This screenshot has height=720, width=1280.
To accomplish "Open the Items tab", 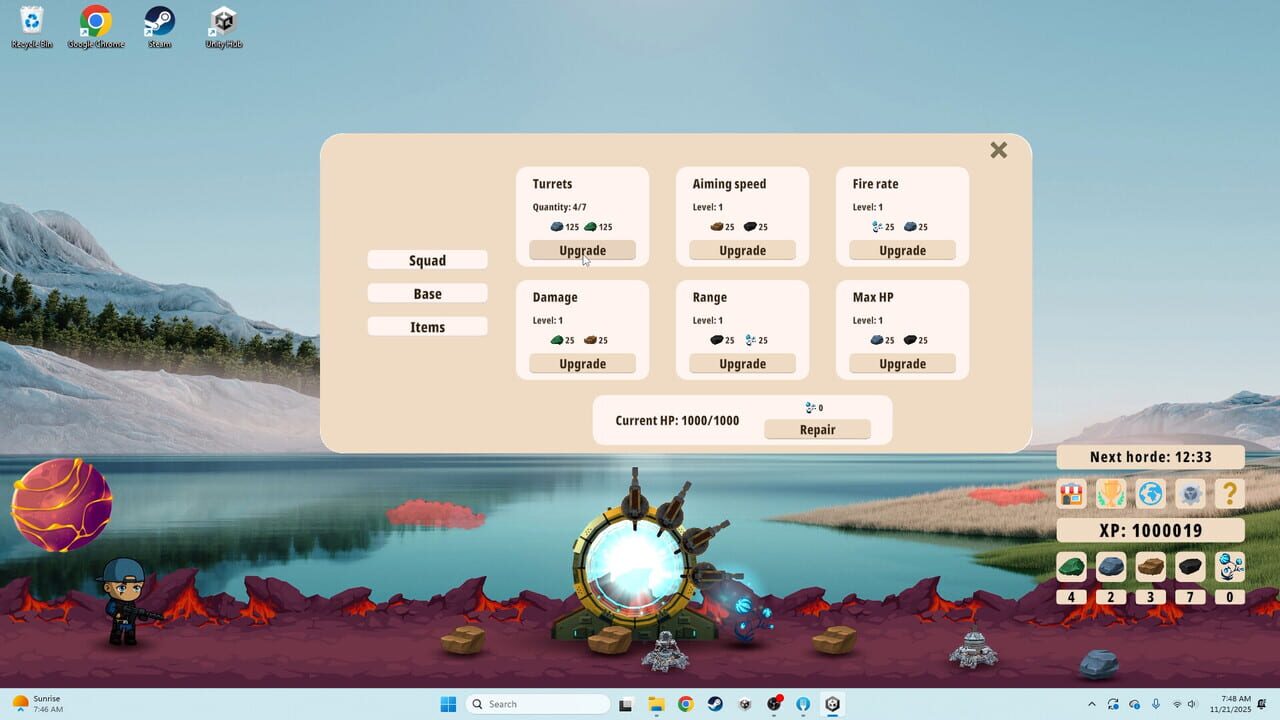I will click(427, 326).
